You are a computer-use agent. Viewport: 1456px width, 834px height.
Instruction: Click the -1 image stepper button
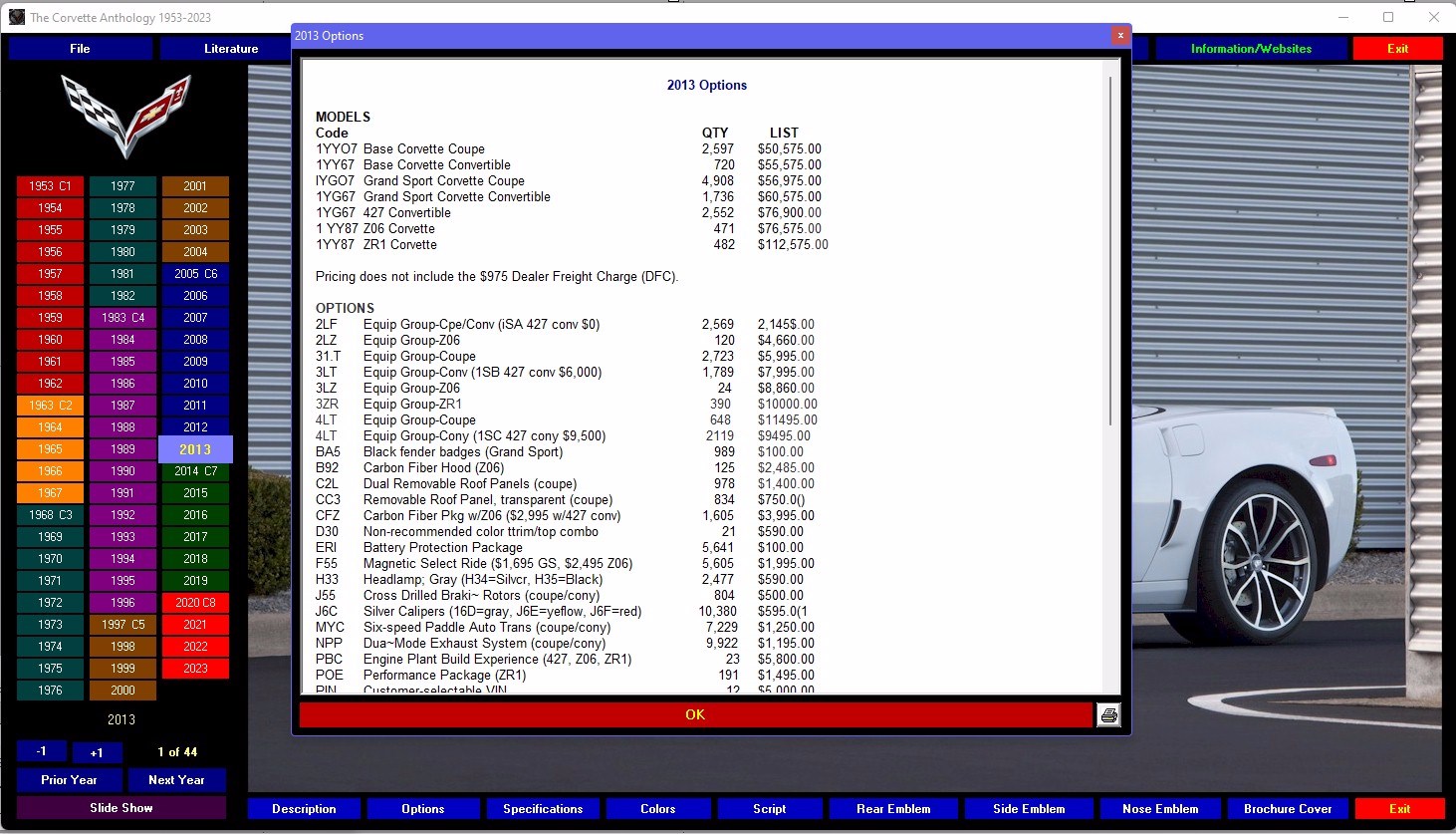pos(42,751)
